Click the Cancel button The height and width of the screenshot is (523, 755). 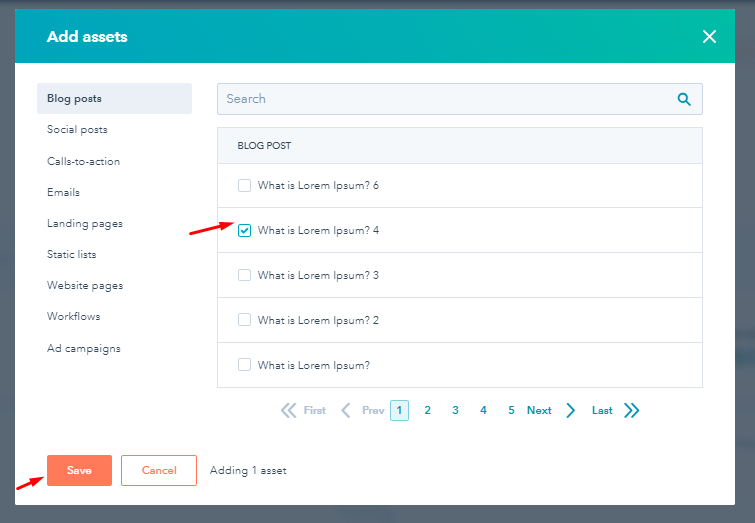(159, 470)
